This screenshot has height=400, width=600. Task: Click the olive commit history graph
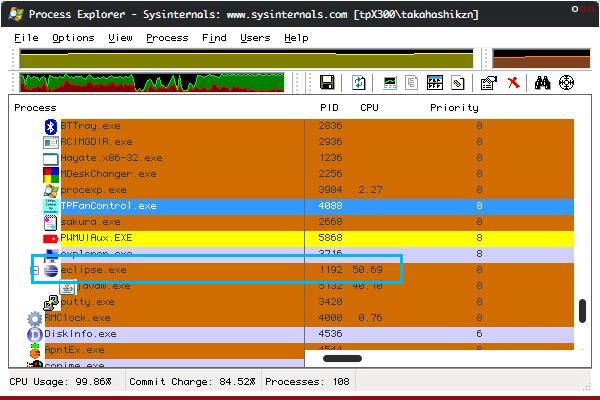pos(246,59)
